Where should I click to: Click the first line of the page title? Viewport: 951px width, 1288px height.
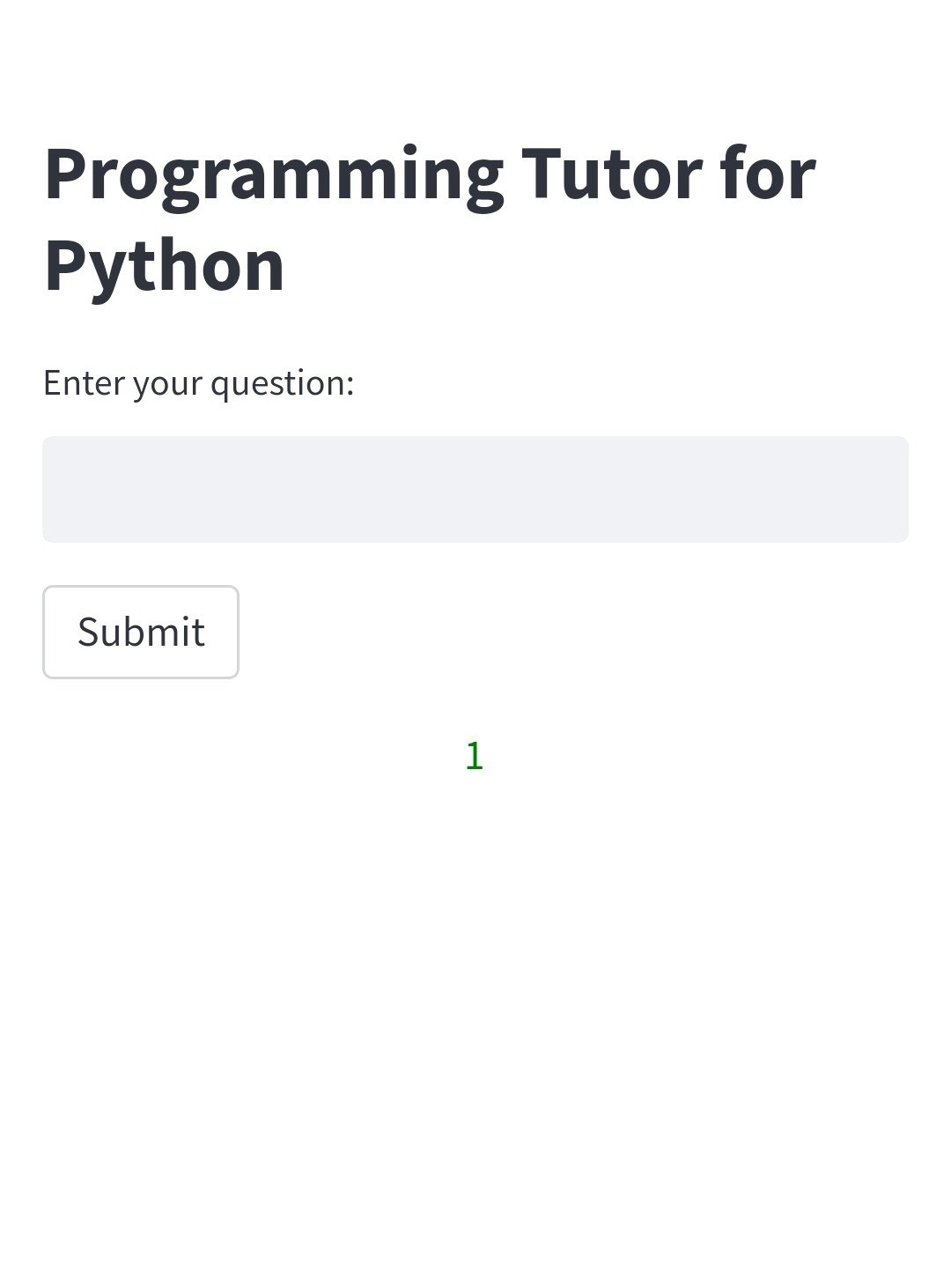pos(430,176)
